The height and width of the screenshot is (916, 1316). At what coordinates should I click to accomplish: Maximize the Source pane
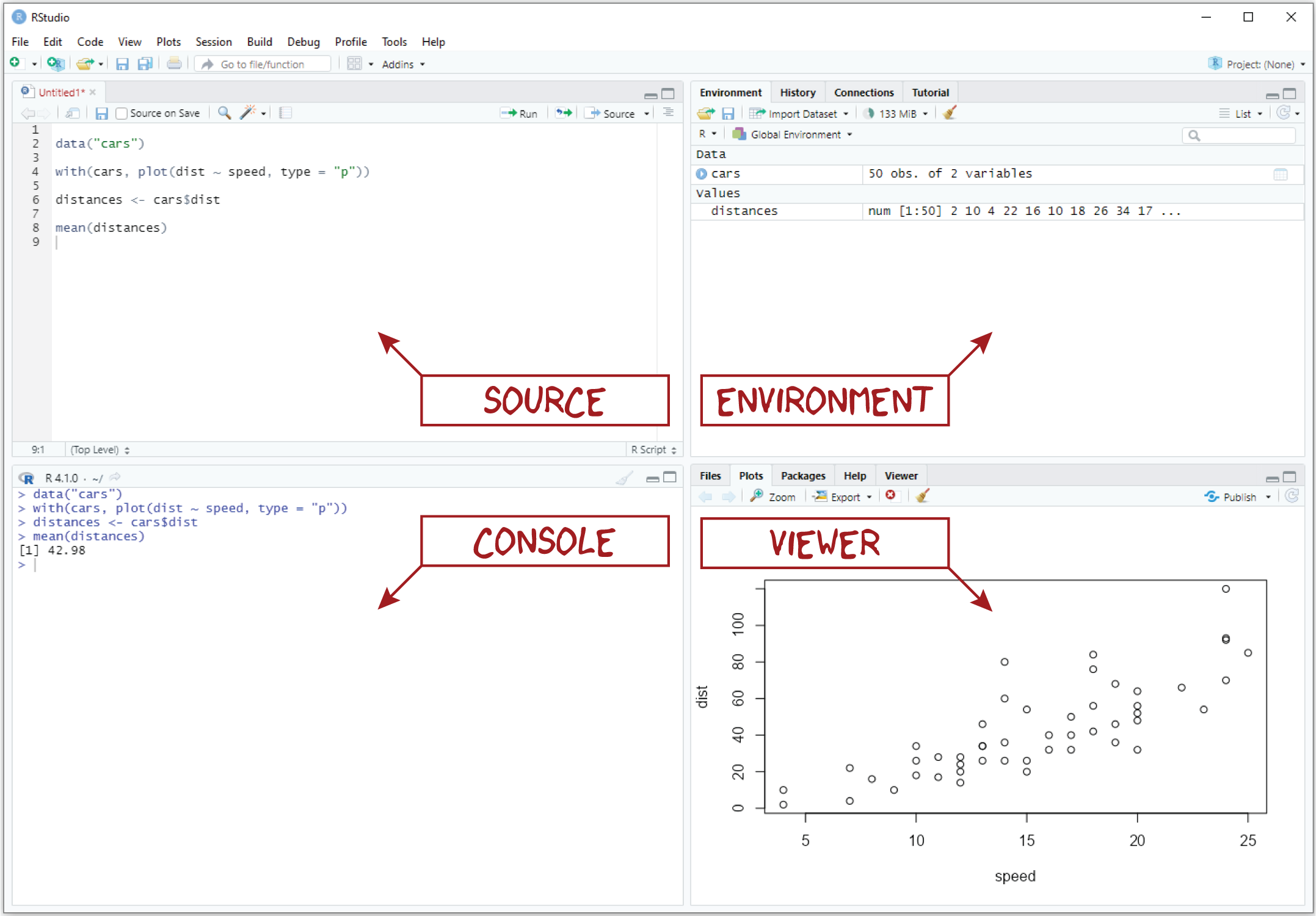coord(668,93)
